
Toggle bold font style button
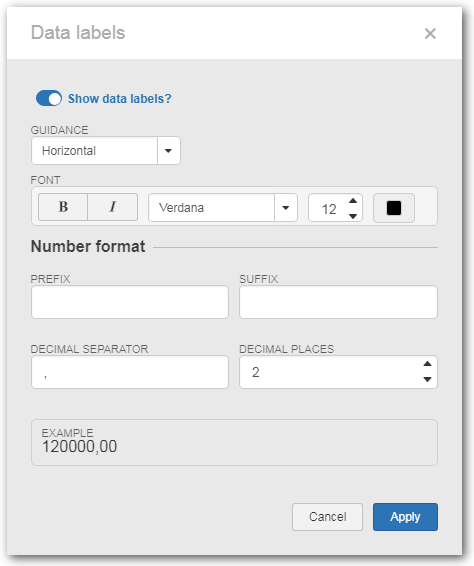coord(63,207)
